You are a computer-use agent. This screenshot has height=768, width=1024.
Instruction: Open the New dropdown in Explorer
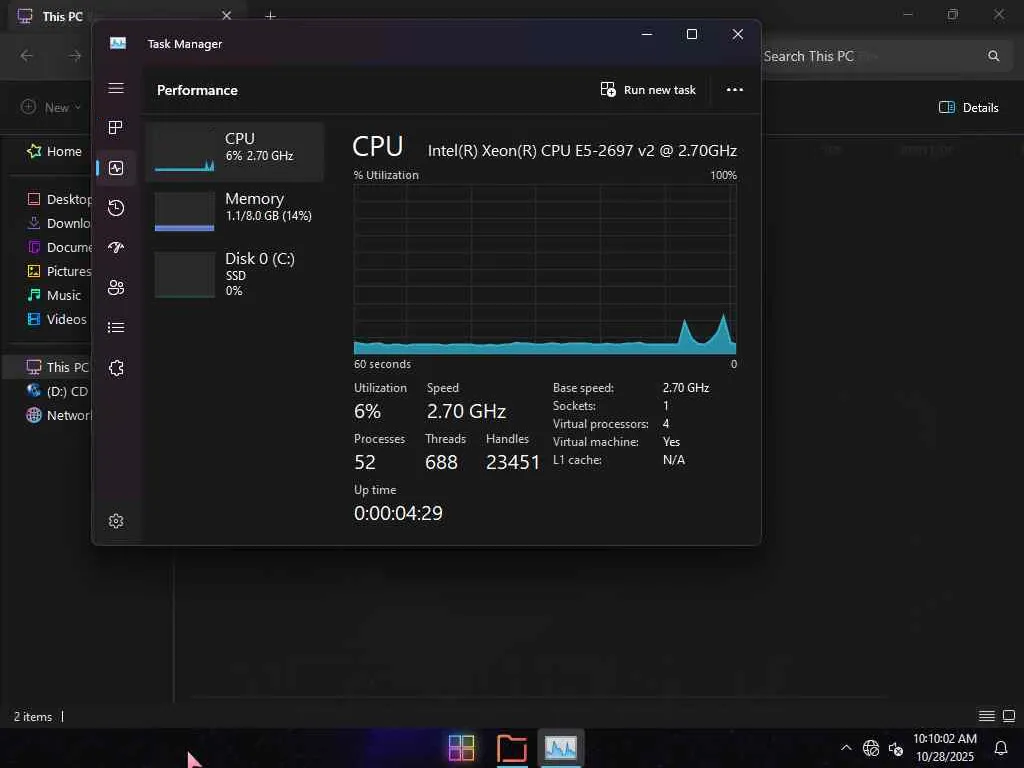coord(51,107)
